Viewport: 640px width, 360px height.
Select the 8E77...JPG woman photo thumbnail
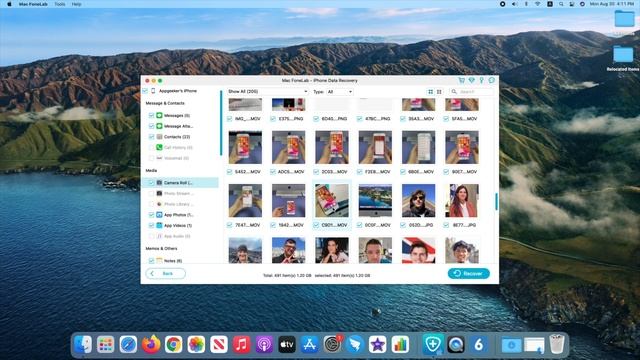point(462,200)
